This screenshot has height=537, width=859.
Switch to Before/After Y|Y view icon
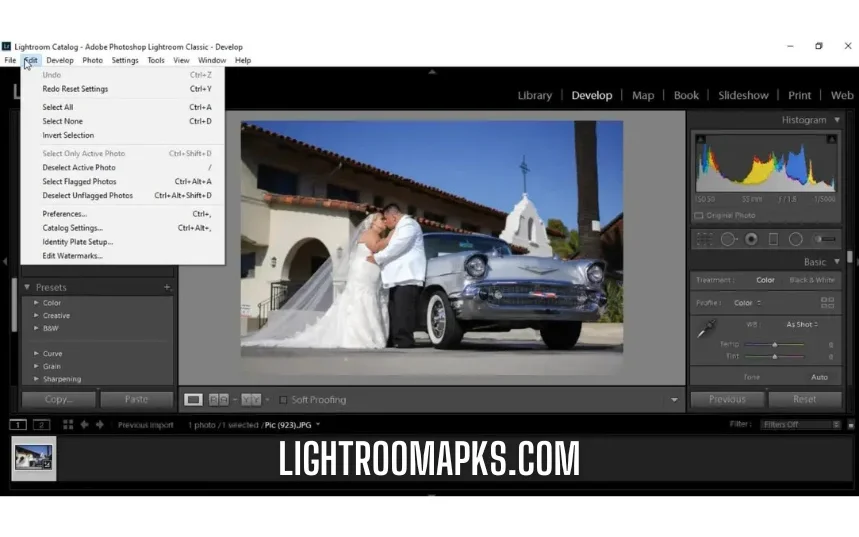pos(251,400)
